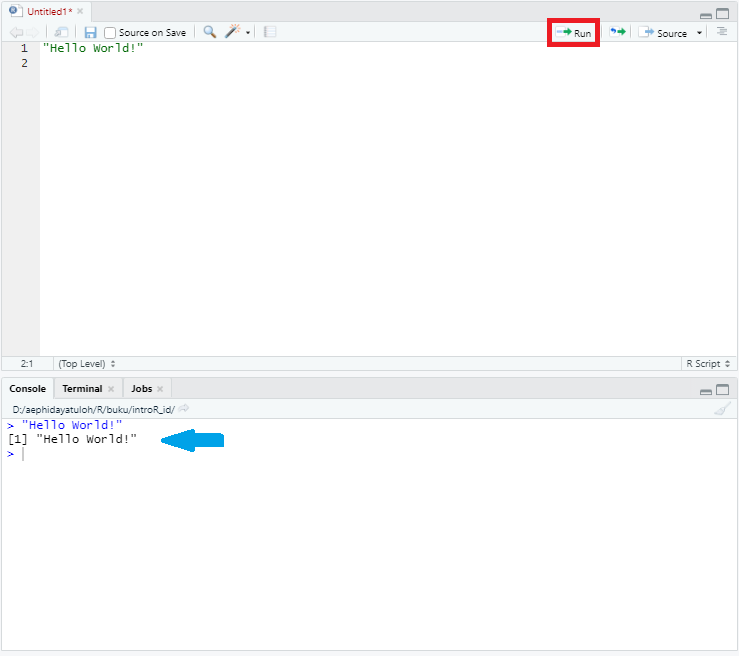Switch to the Terminal tab
Viewport: 739px width, 656px height.
pyautogui.click(x=82, y=389)
